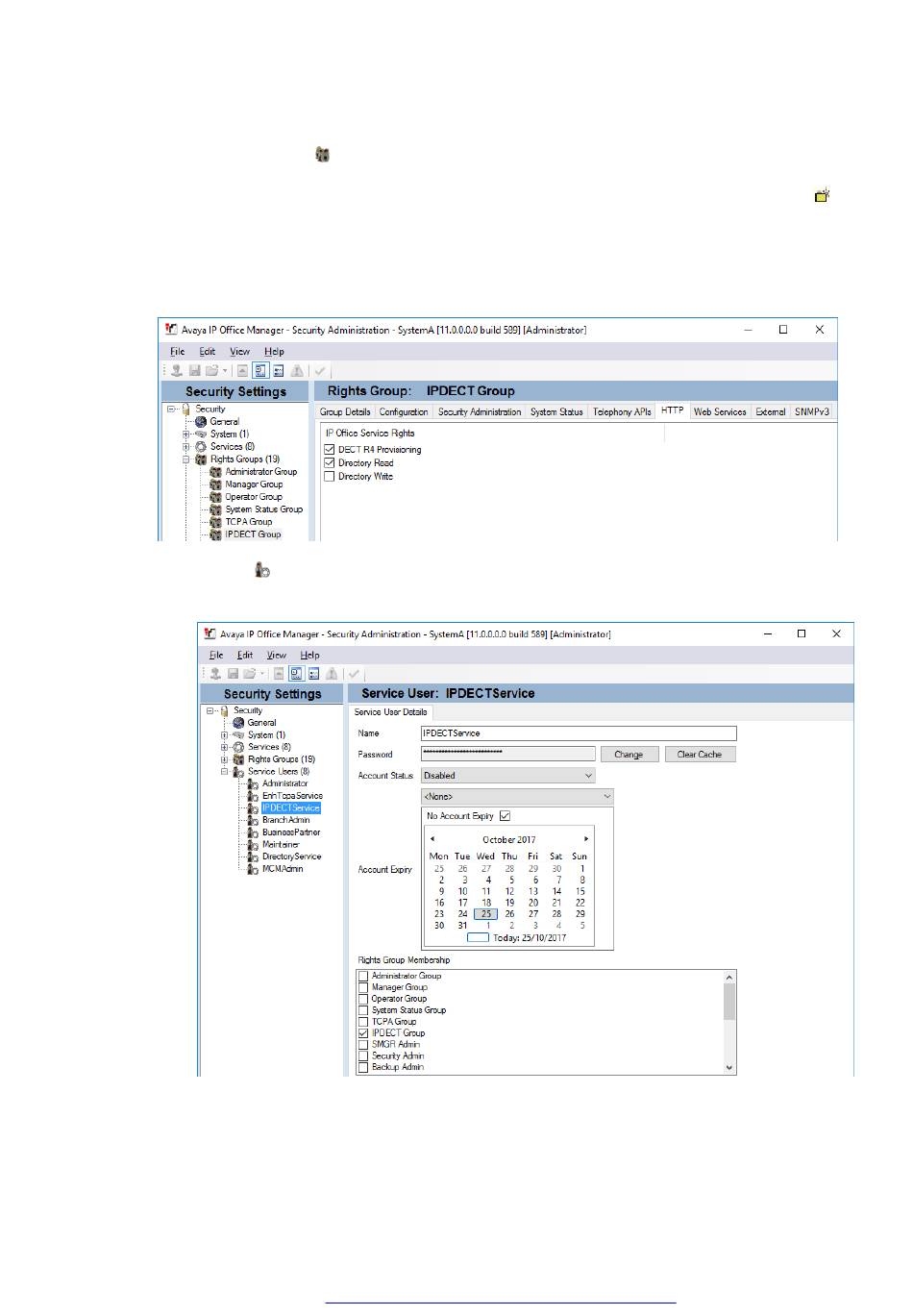Image resolution: width=913 pixels, height=1316 pixels.
Task: Toggle No Account Expiry checkbox
Action: click(505, 816)
